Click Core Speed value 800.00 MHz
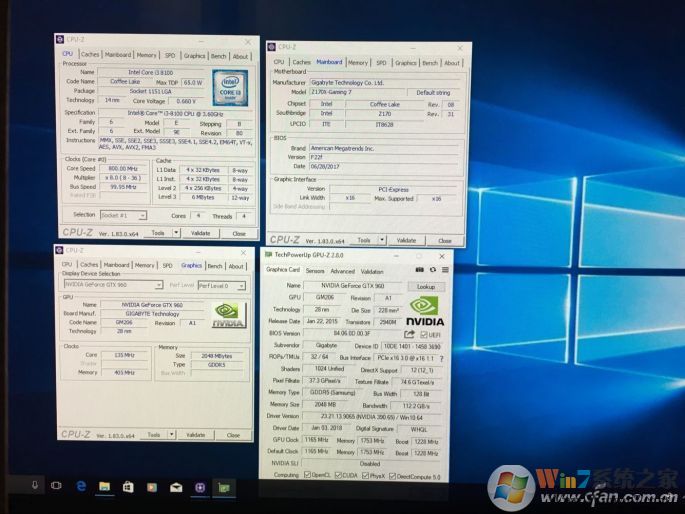685x514 pixels. [x=123, y=168]
